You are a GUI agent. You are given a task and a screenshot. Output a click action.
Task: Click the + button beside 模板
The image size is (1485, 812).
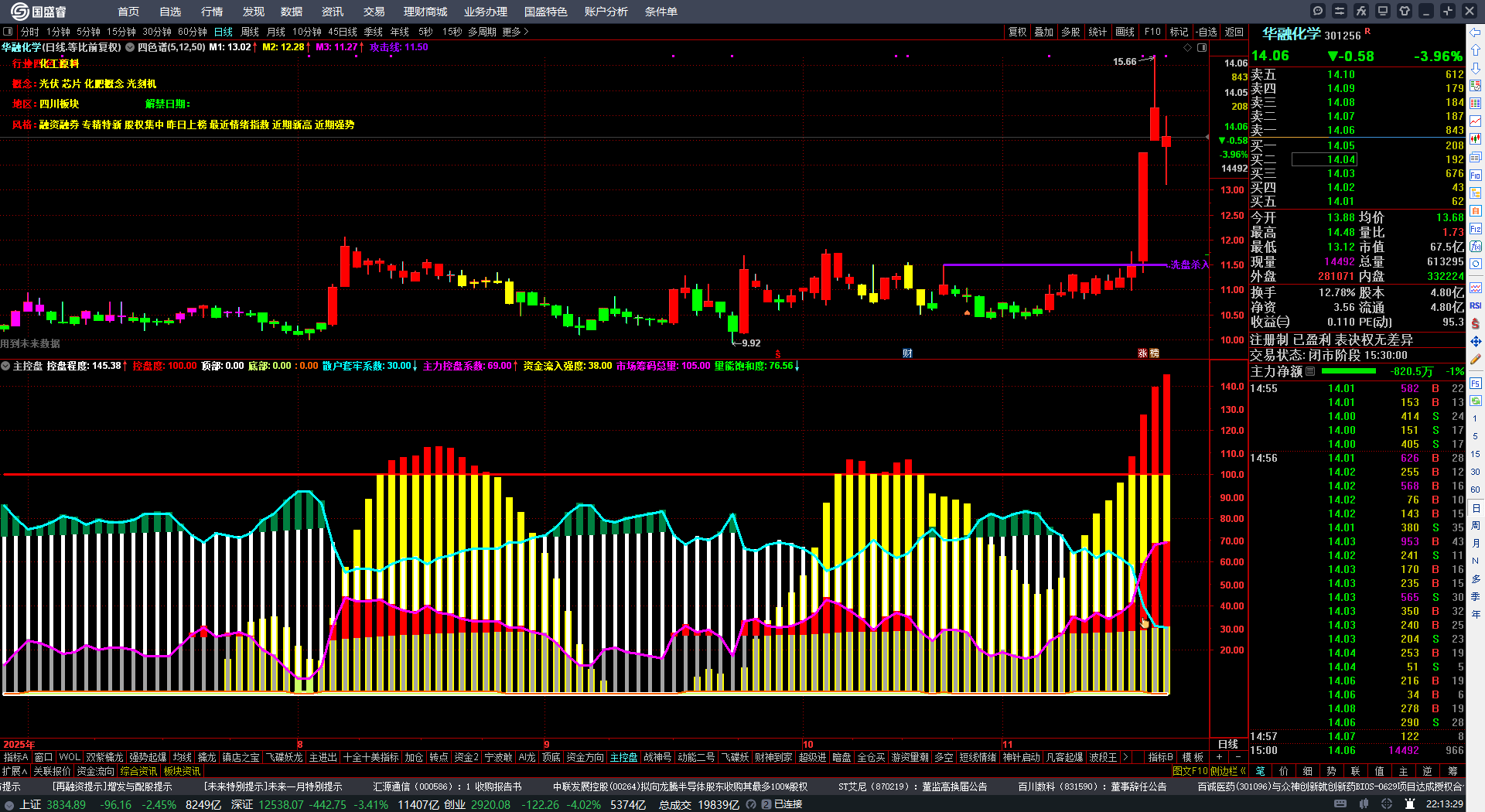tap(1220, 757)
